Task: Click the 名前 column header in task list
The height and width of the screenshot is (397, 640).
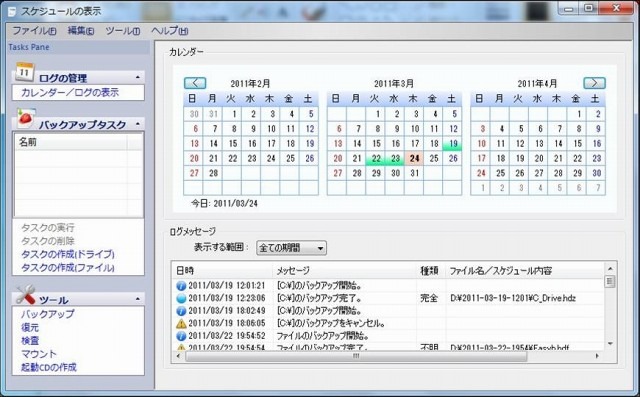Action: click(x=71, y=142)
